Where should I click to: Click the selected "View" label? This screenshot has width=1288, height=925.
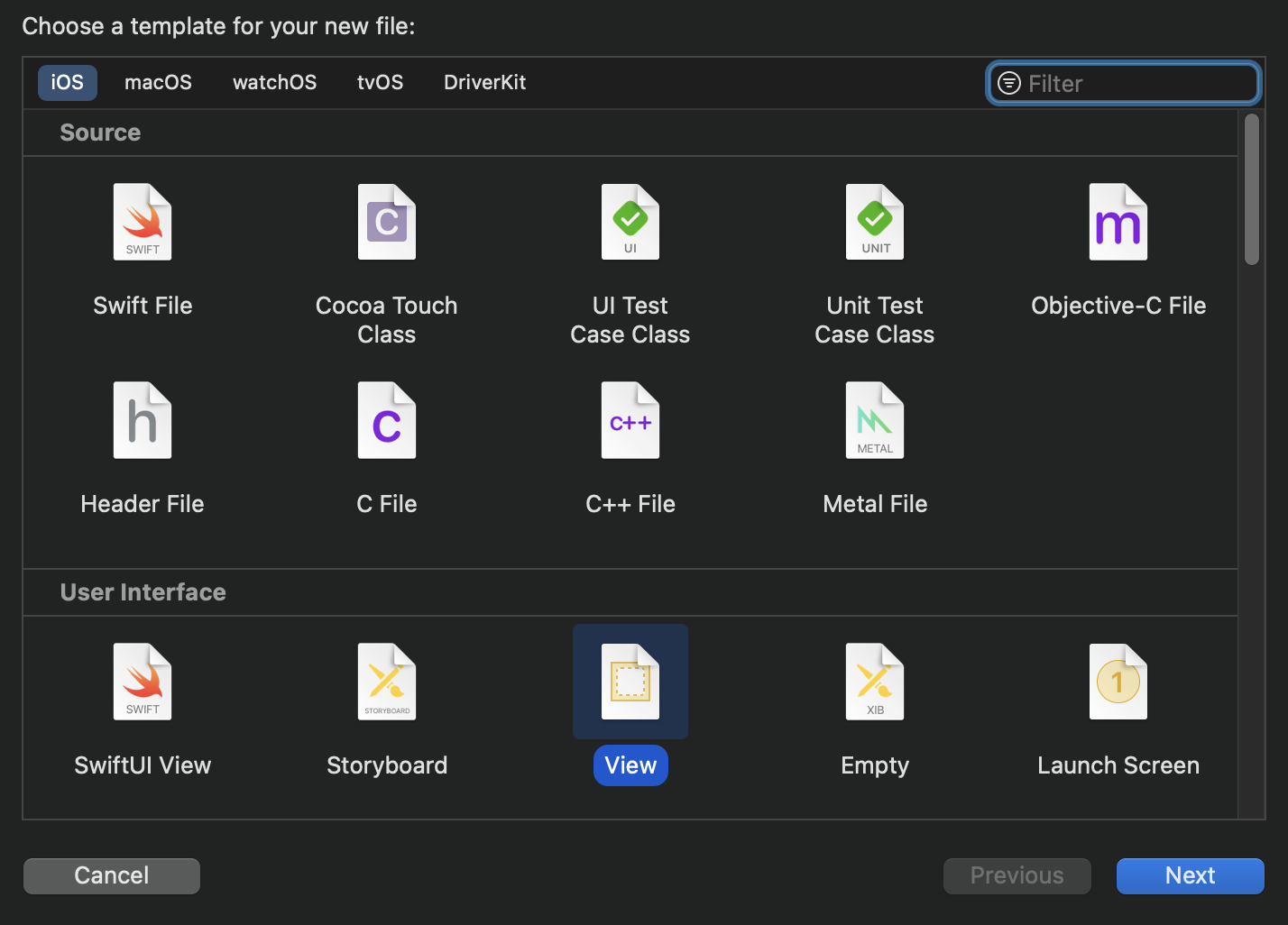[630, 765]
